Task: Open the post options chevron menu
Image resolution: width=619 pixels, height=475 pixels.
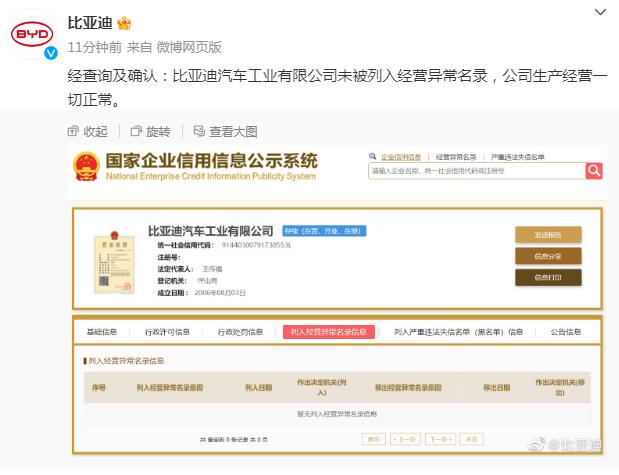Action: click(598, 14)
